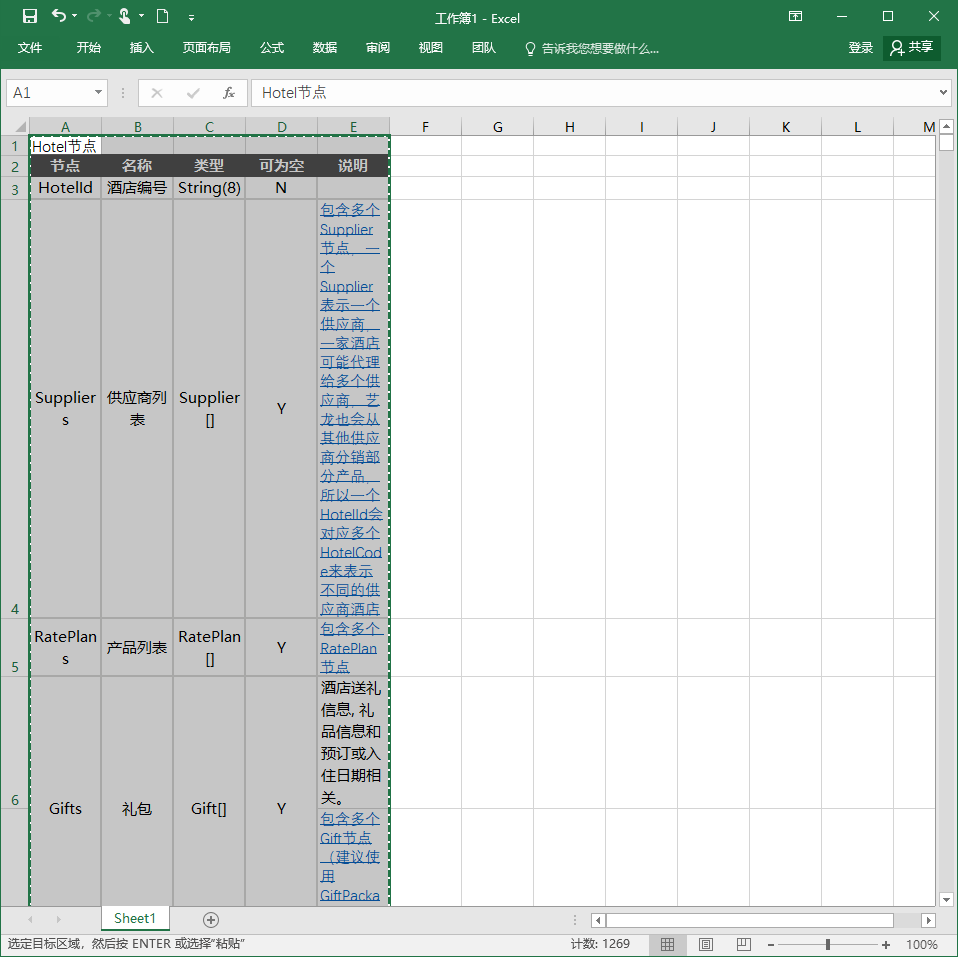This screenshot has height=957, width=958.
Task: Save the workbook with the Save icon
Action: pos(29,16)
